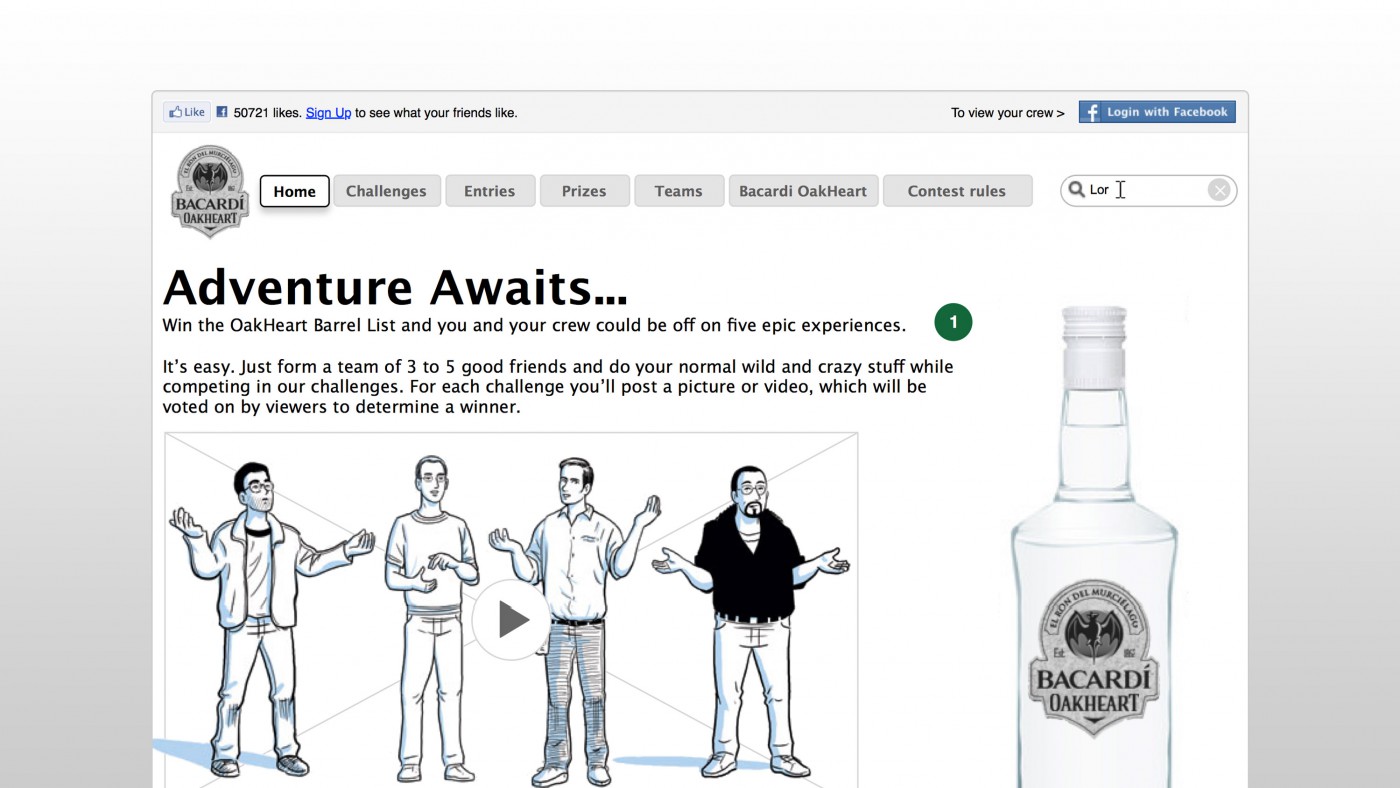Click the green number 1 marker
1400x788 pixels.
[953, 322]
